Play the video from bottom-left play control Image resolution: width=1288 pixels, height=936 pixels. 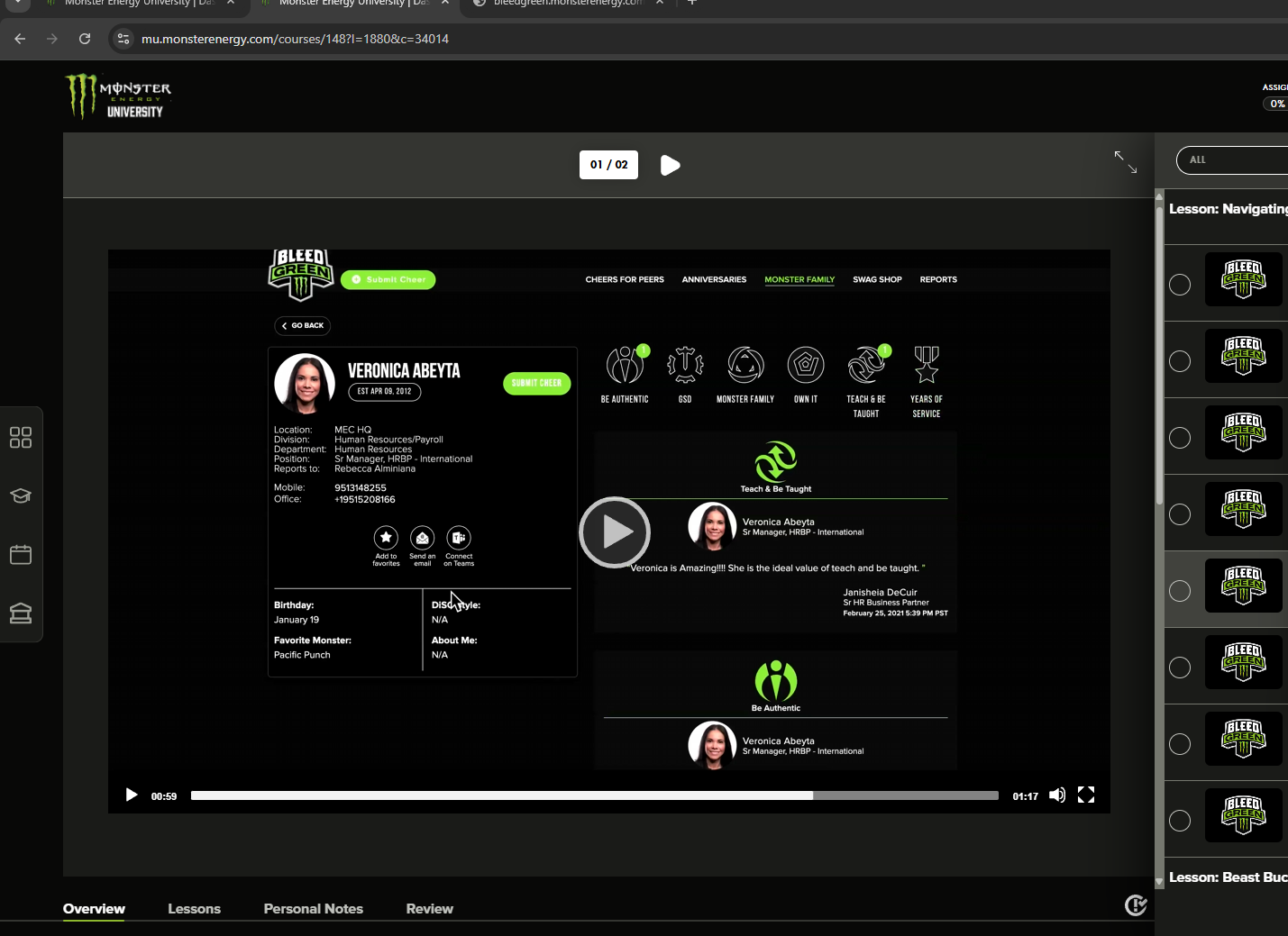(x=132, y=795)
